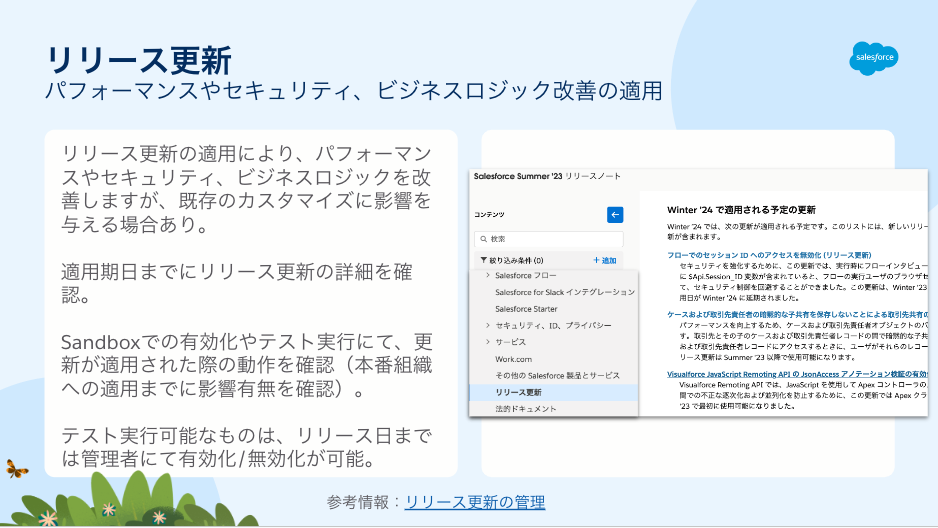Select Work.com in the contents list
Viewport: 938px width, 528px height.
pyautogui.click(x=513, y=359)
